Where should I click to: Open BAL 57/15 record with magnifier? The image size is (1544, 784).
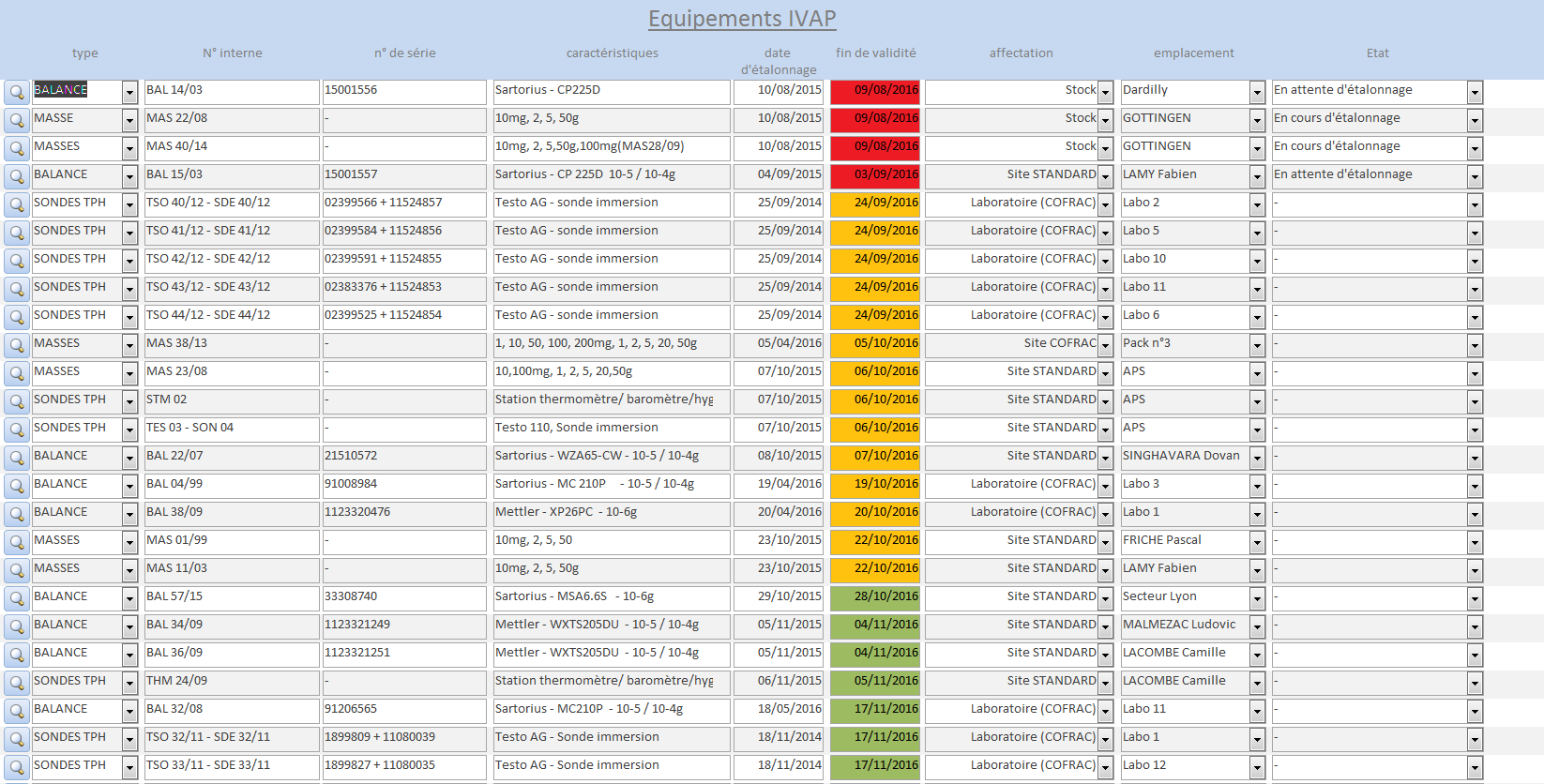point(16,598)
